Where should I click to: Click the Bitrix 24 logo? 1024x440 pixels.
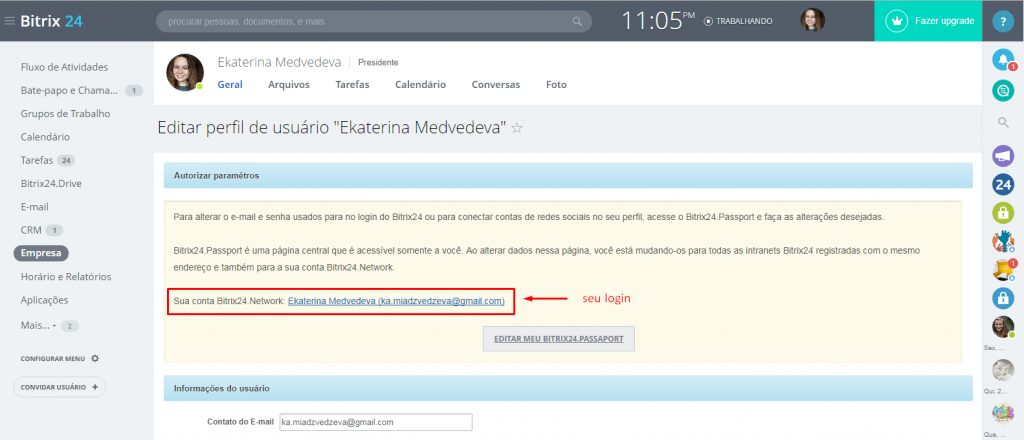[52, 21]
